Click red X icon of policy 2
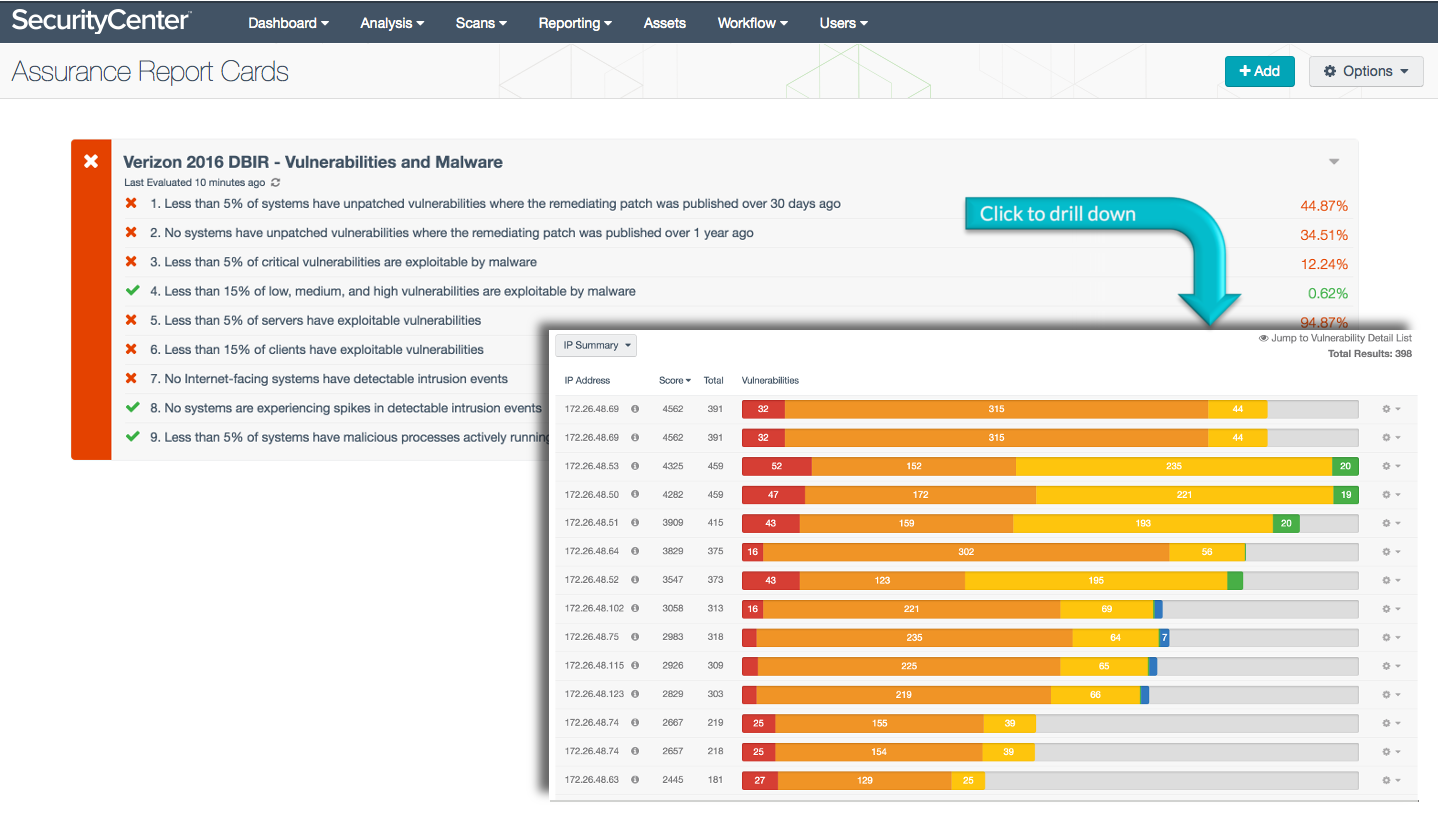The height and width of the screenshot is (820, 1440). [131, 233]
